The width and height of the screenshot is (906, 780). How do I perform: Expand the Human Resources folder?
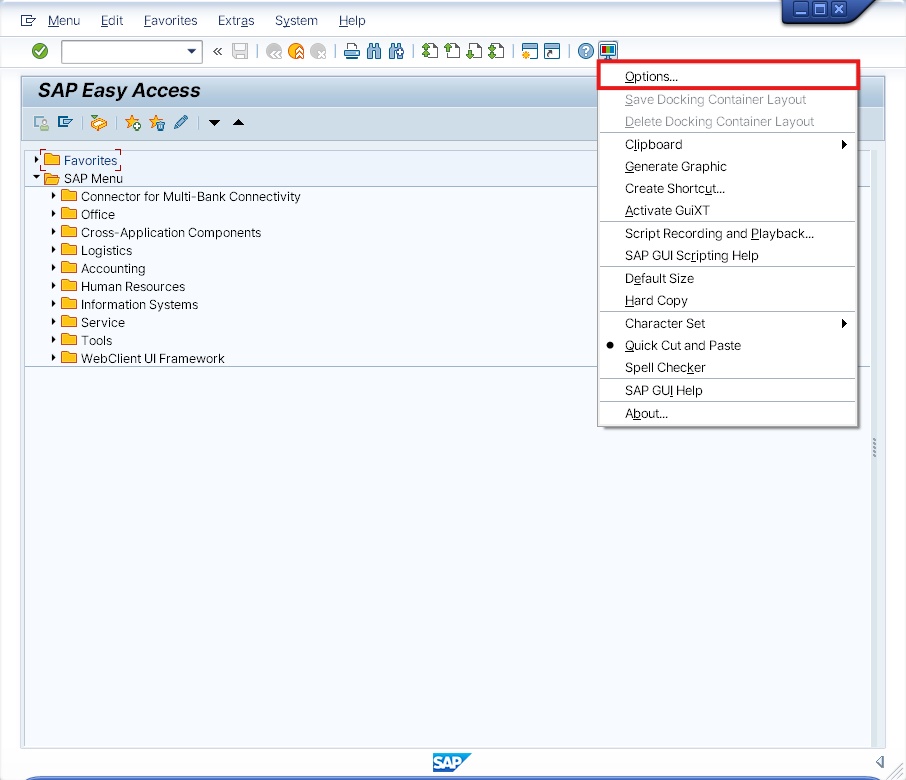(x=54, y=285)
